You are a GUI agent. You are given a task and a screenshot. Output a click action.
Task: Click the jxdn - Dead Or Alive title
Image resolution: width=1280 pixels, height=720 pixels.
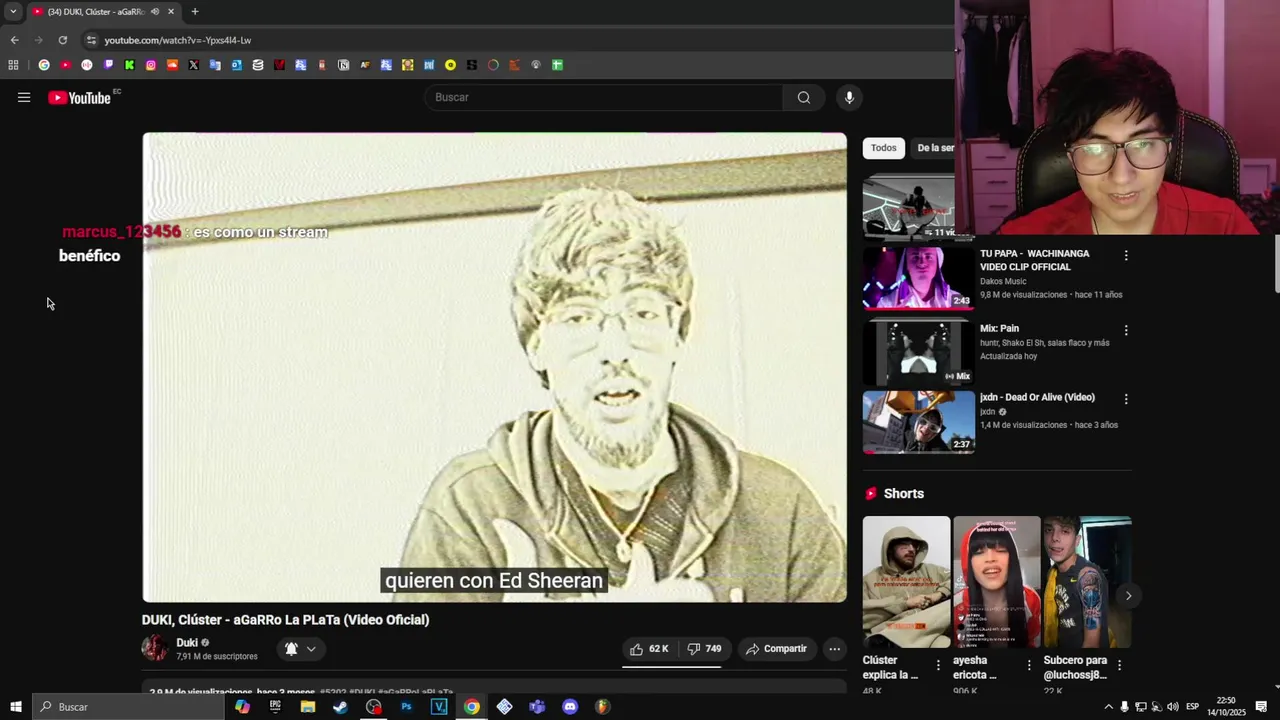point(1037,397)
